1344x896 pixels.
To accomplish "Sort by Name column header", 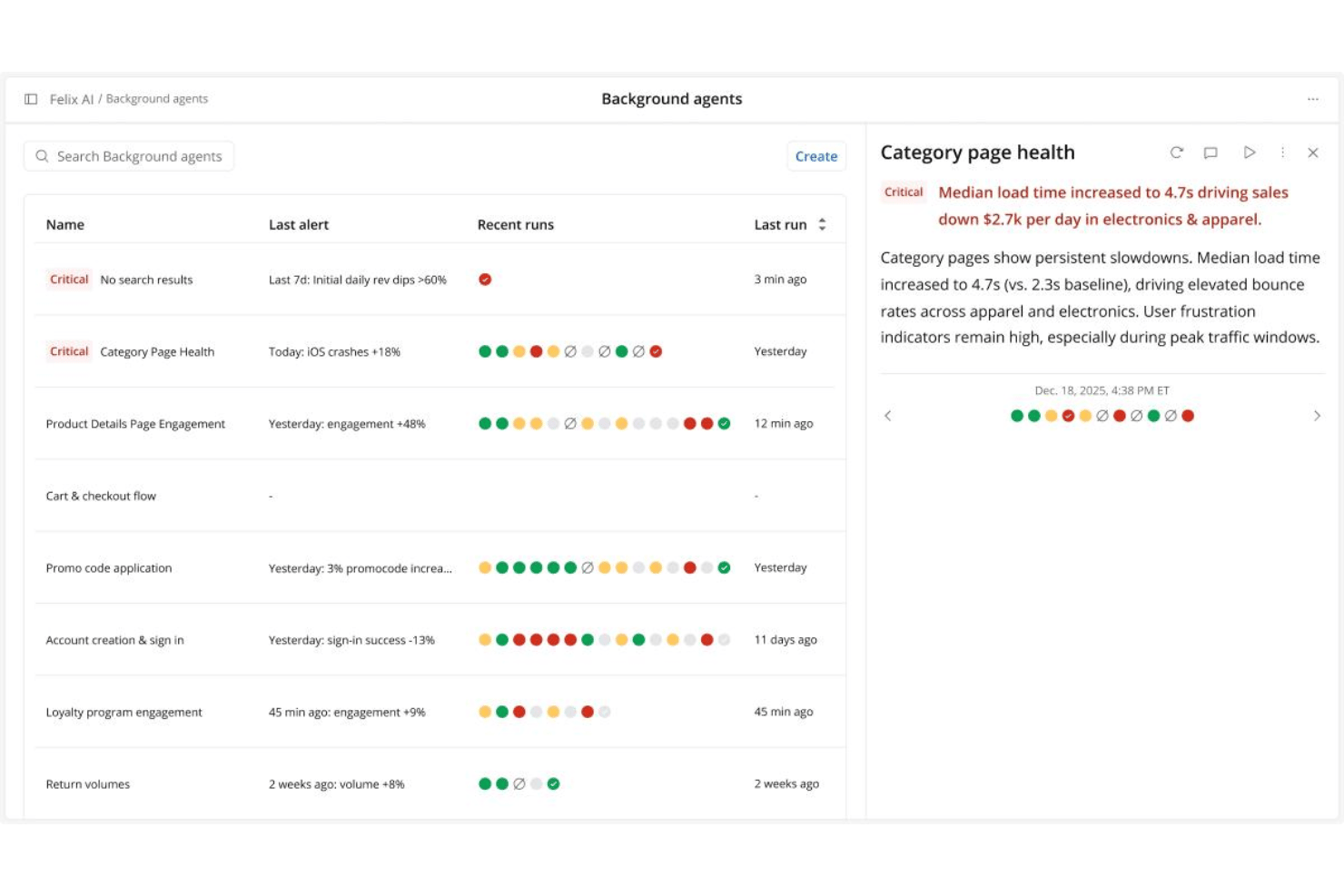I will (65, 224).
